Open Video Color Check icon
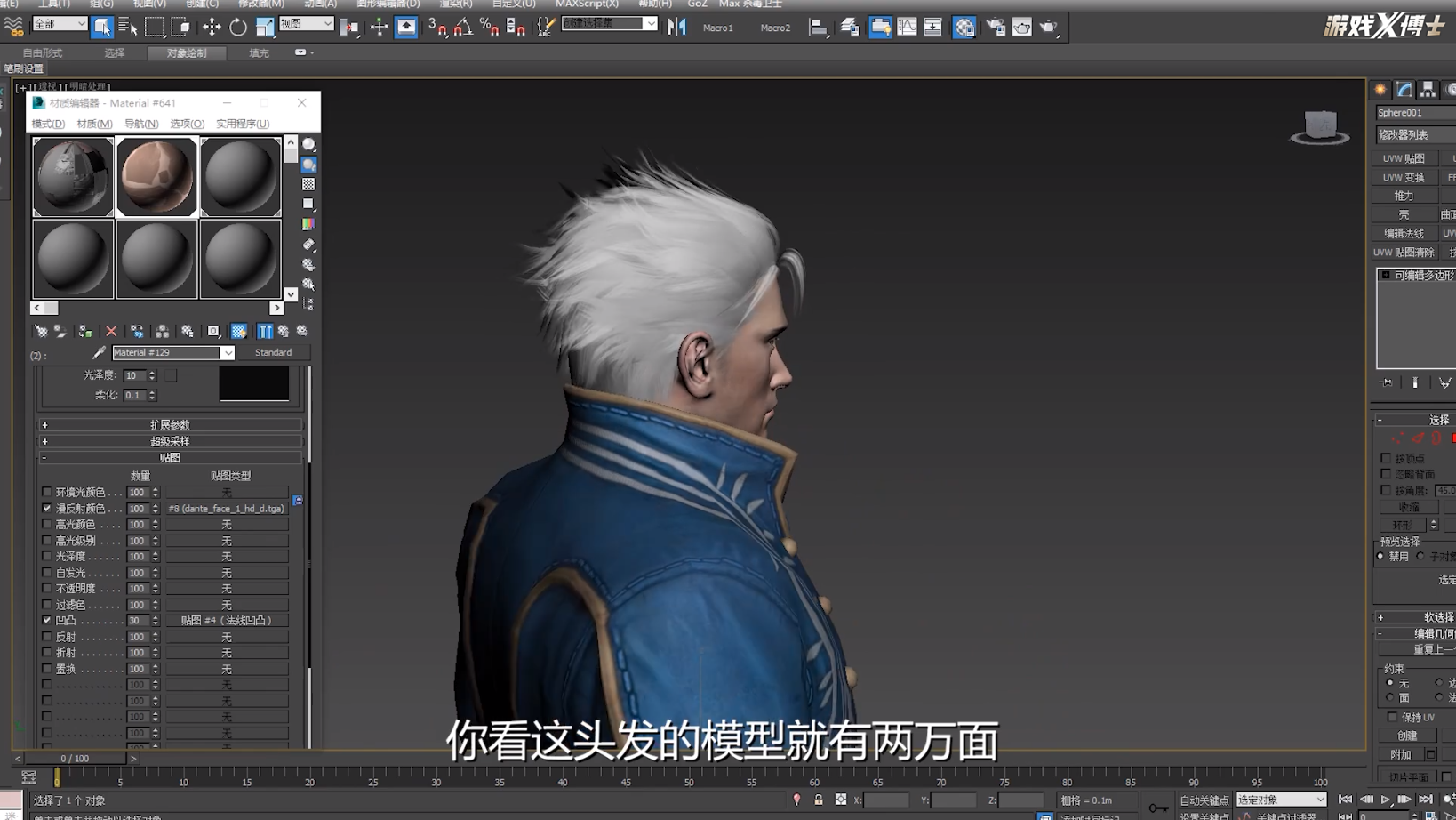This screenshot has height=820, width=1456. click(308, 224)
